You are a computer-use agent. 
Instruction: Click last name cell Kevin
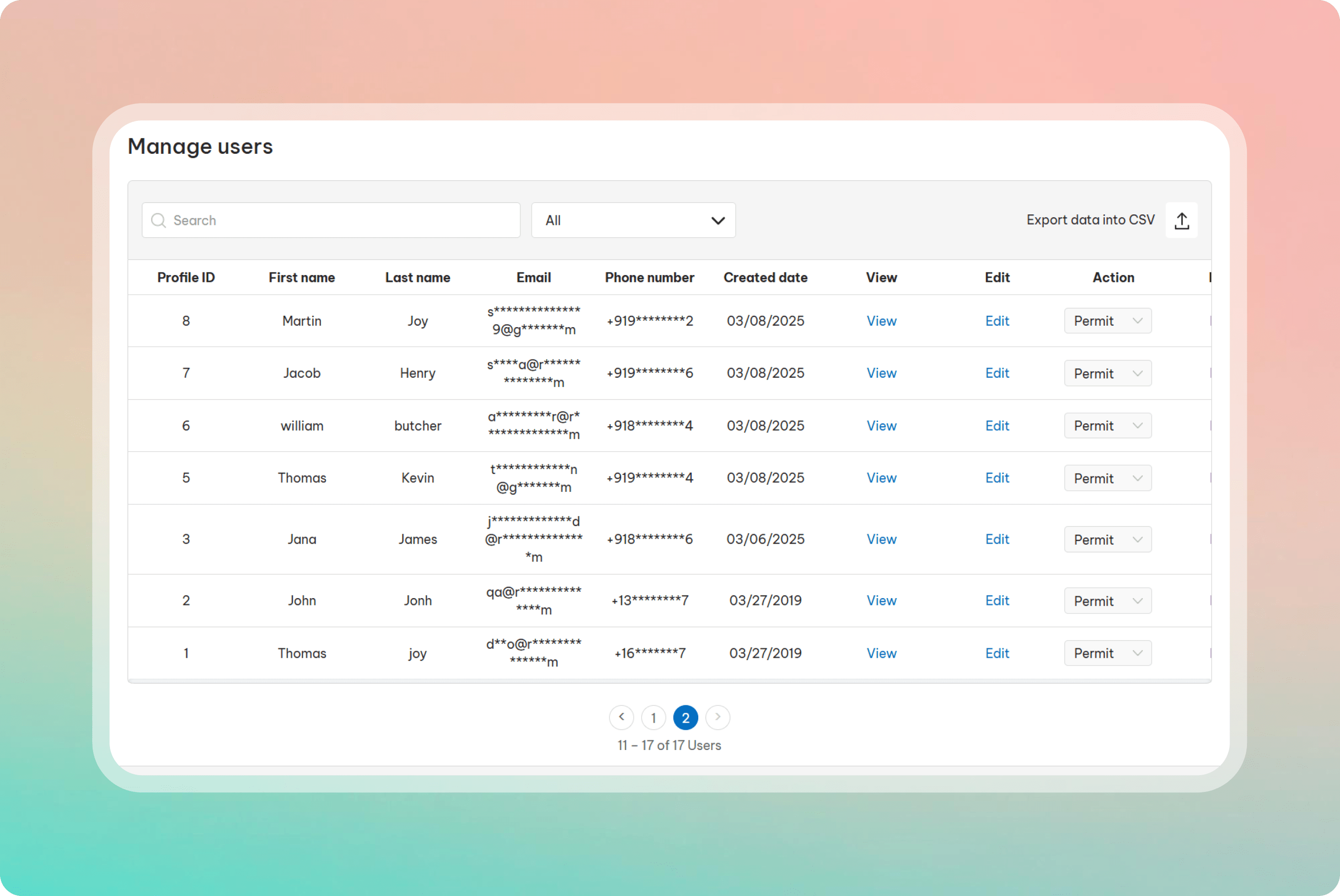pyautogui.click(x=417, y=478)
